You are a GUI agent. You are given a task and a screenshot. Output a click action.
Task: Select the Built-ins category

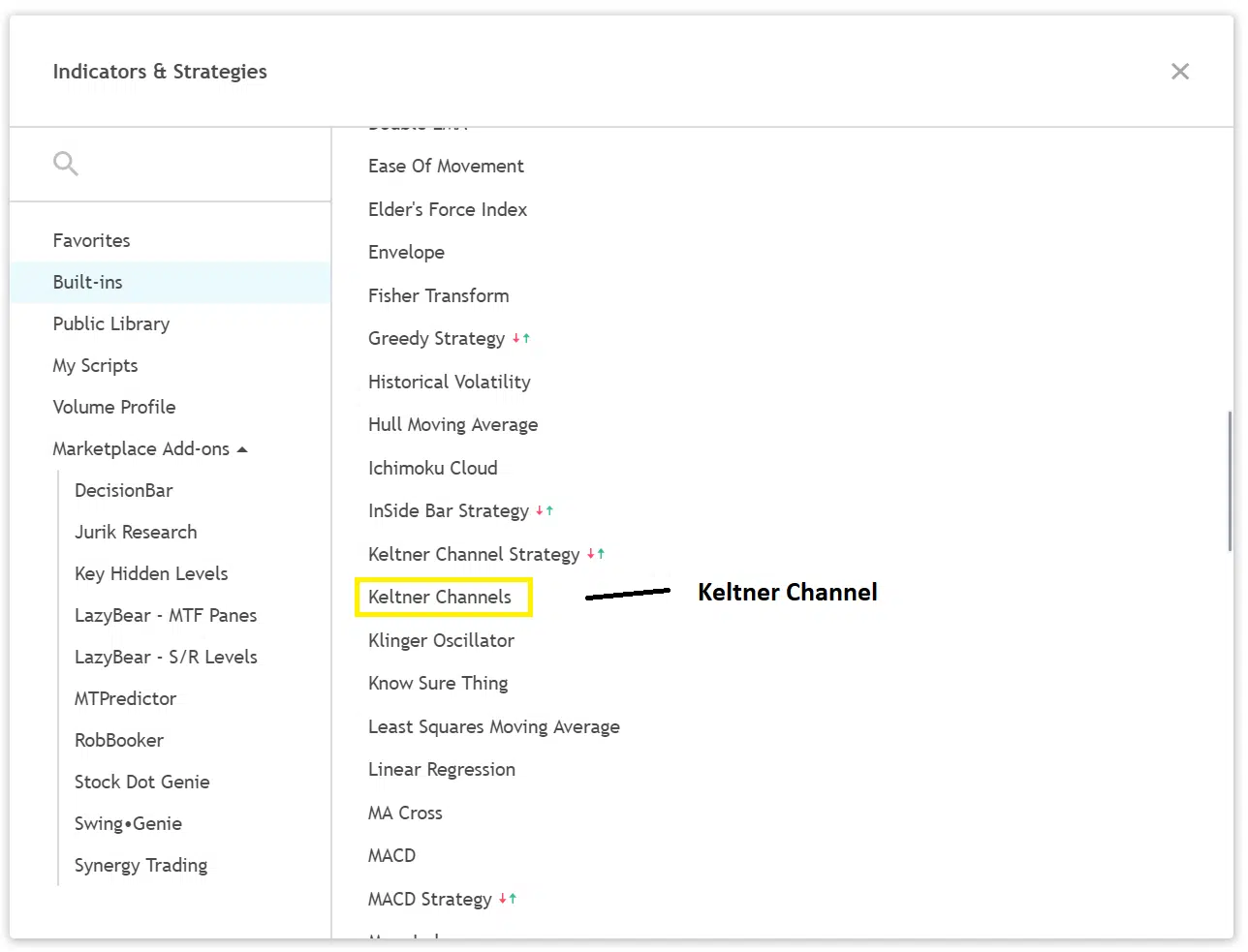tap(87, 282)
